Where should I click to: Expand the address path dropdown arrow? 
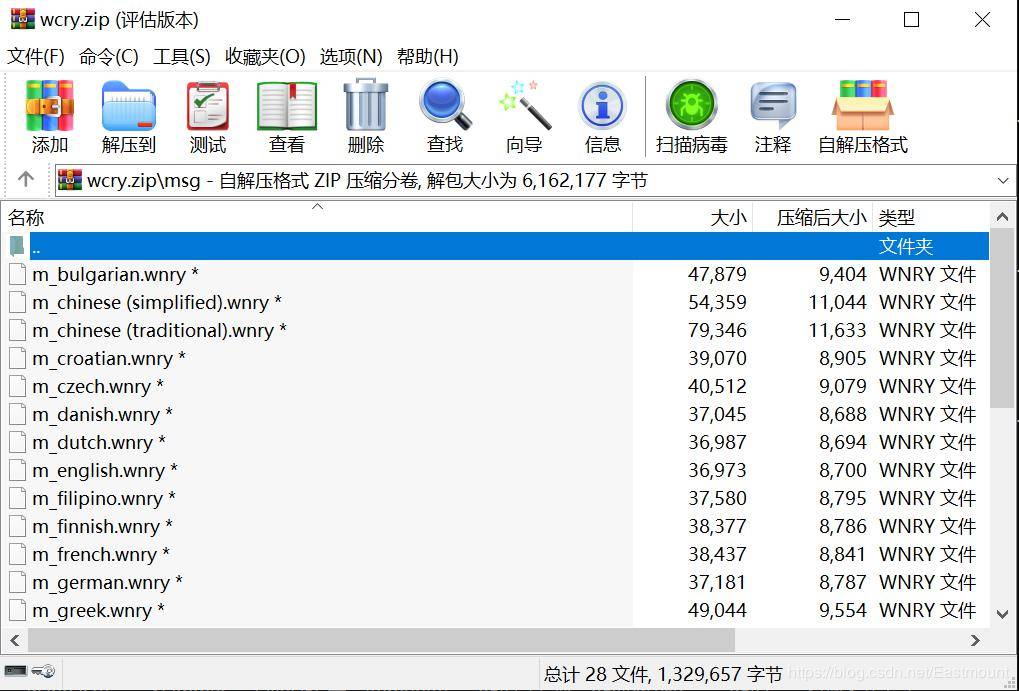click(1003, 180)
